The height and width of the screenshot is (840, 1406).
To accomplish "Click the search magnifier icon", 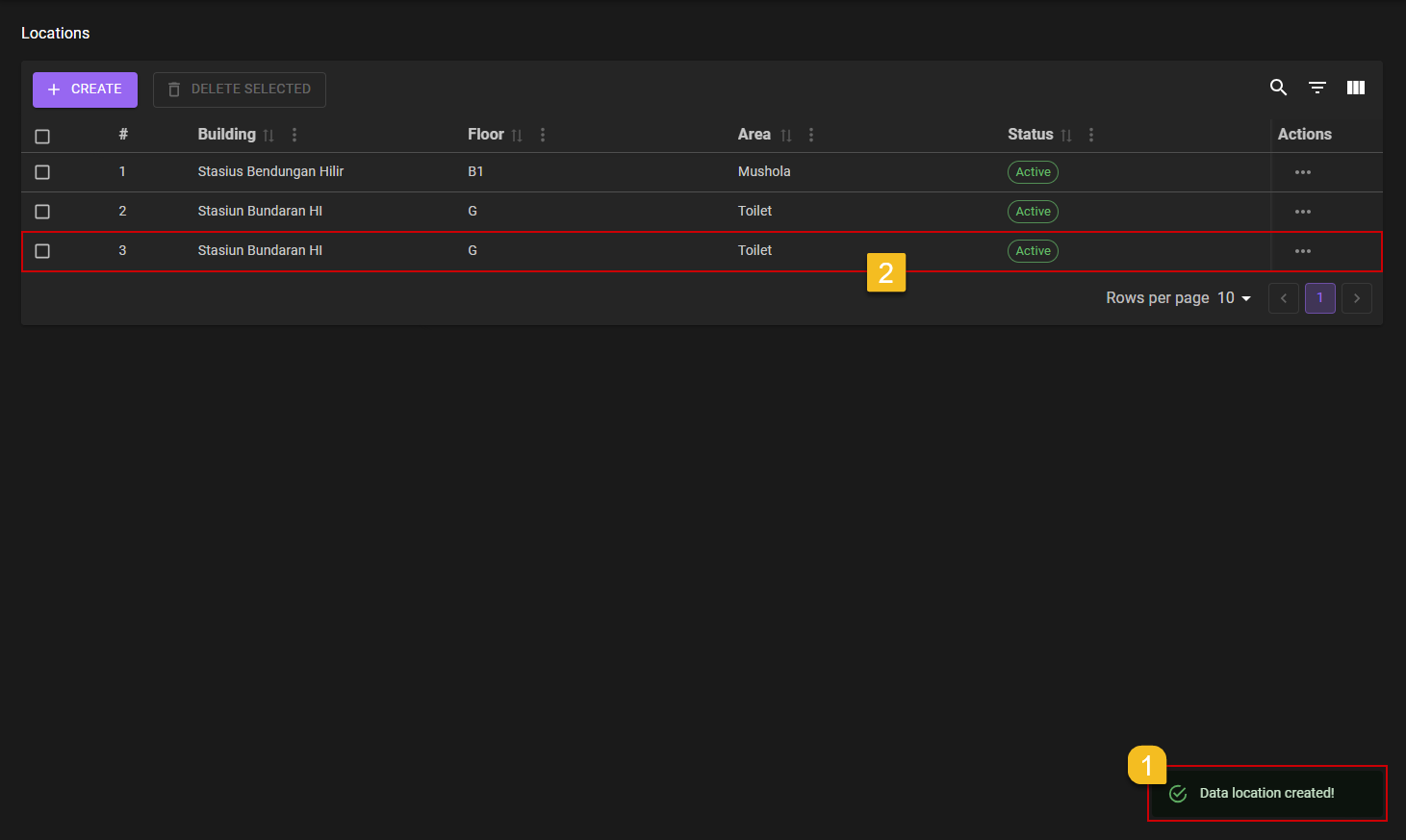I will tap(1278, 88).
